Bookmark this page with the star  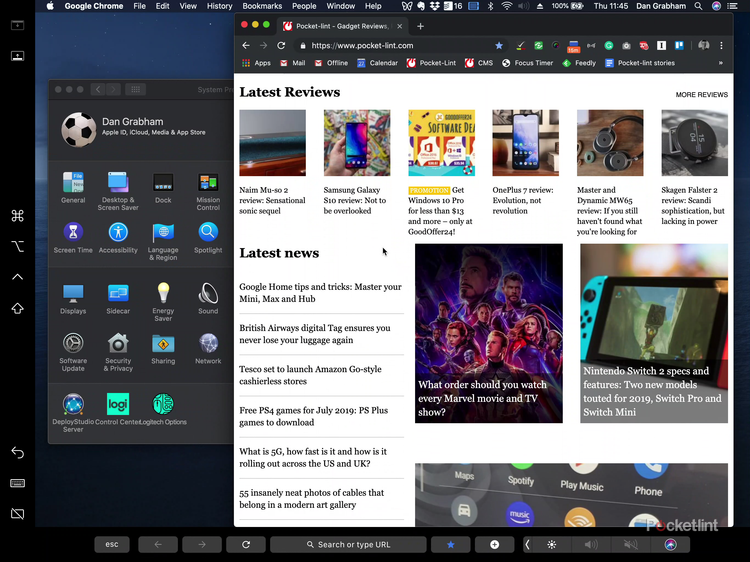click(499, 45)
